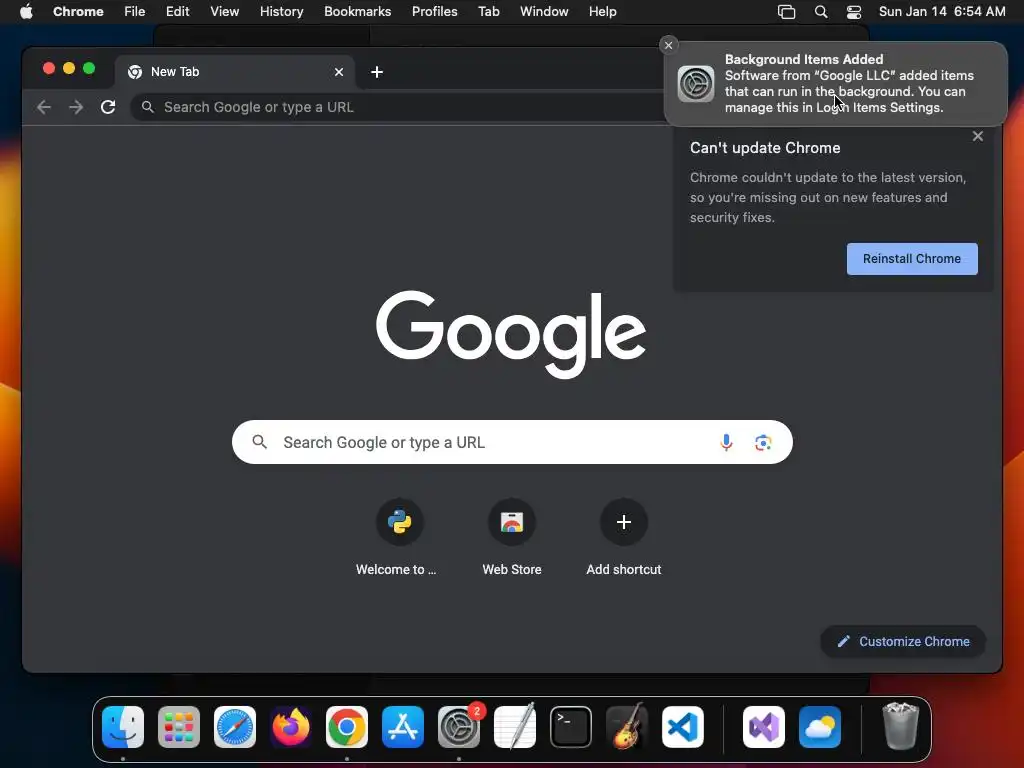Open the Tab menu
This screenshot has height=768, width=1024.
click(x=488, y=12)
